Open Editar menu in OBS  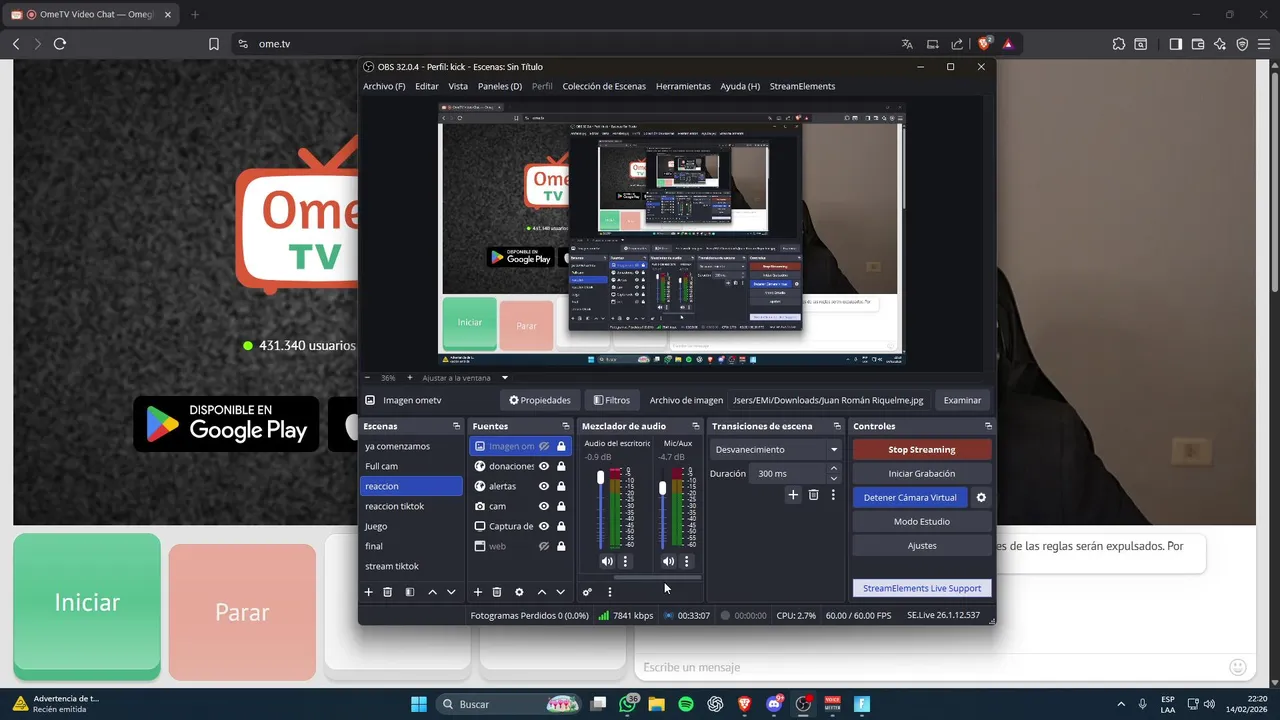point(426,86)
